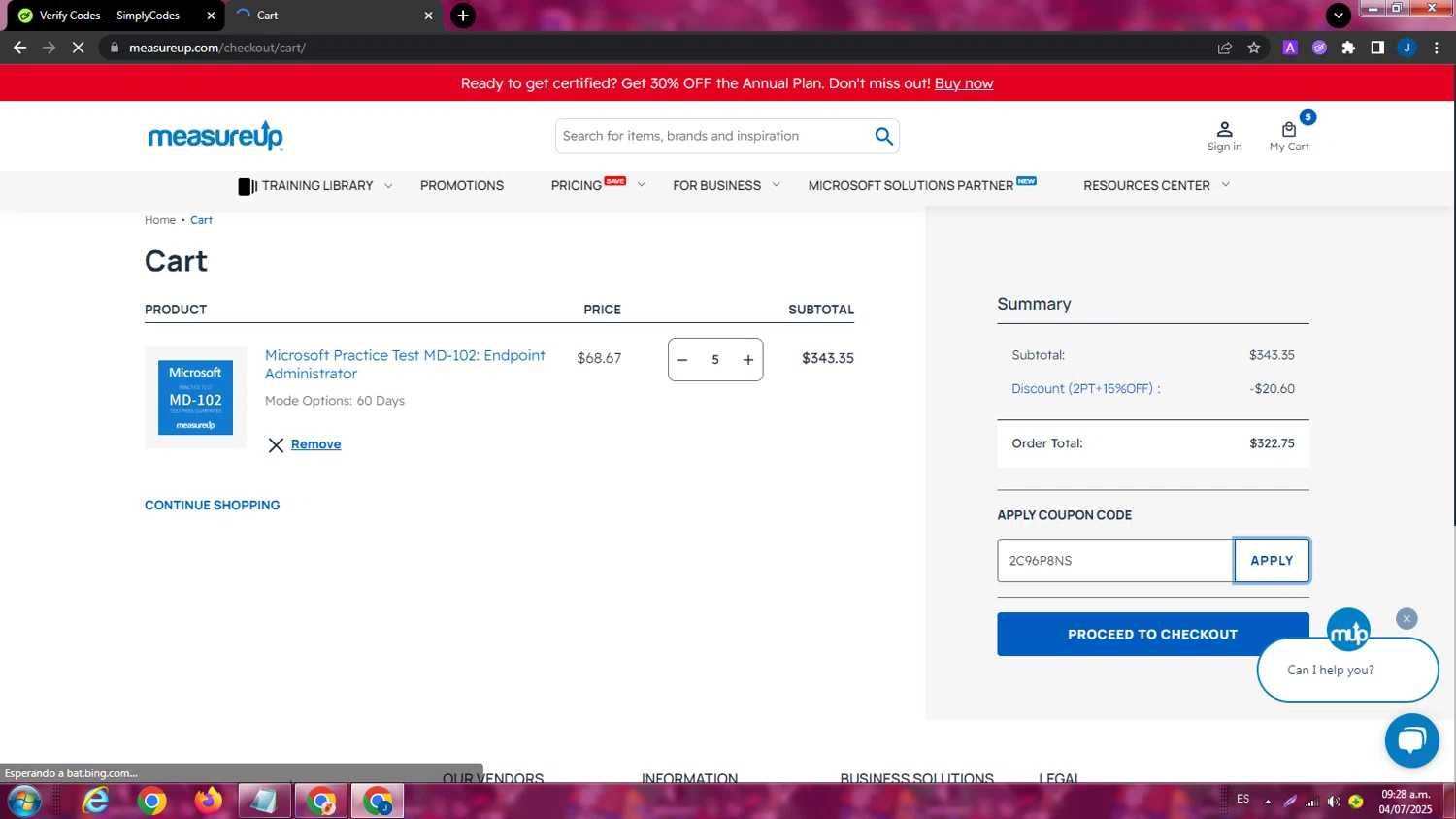Viewport: 1456px width, 819px height.
Task: Expand the Resources Center dropdown
Action: tap(1156, 186)
